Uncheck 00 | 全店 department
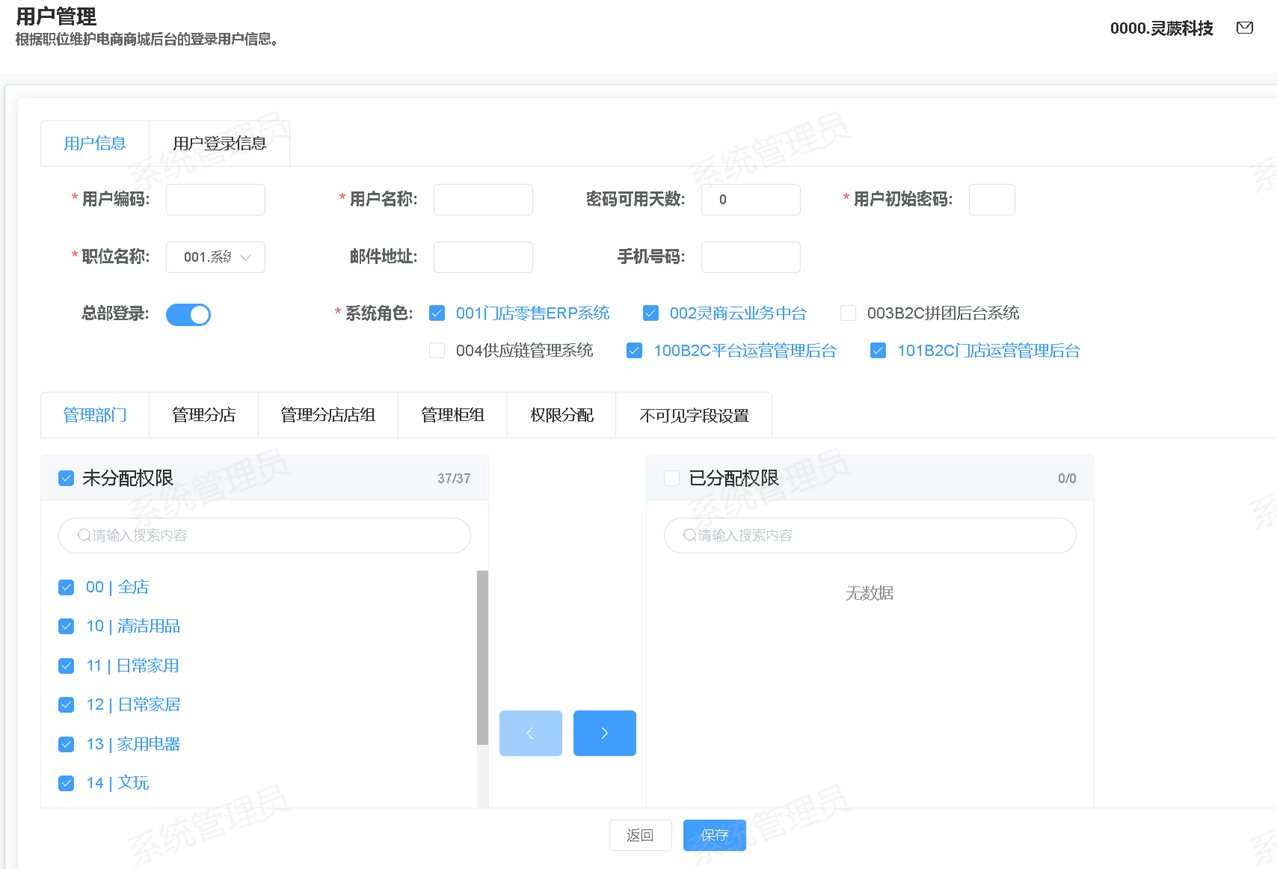Screen dimensions: 1277x869 click(66, 587)
